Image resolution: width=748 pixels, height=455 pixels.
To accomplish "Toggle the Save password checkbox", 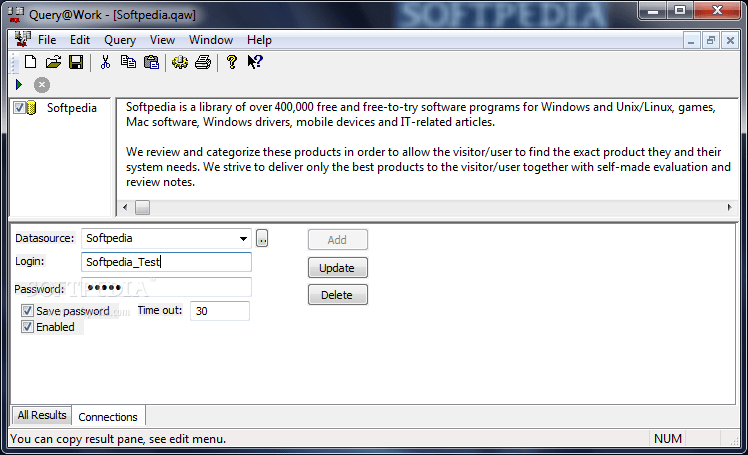I will pos(27,311).
